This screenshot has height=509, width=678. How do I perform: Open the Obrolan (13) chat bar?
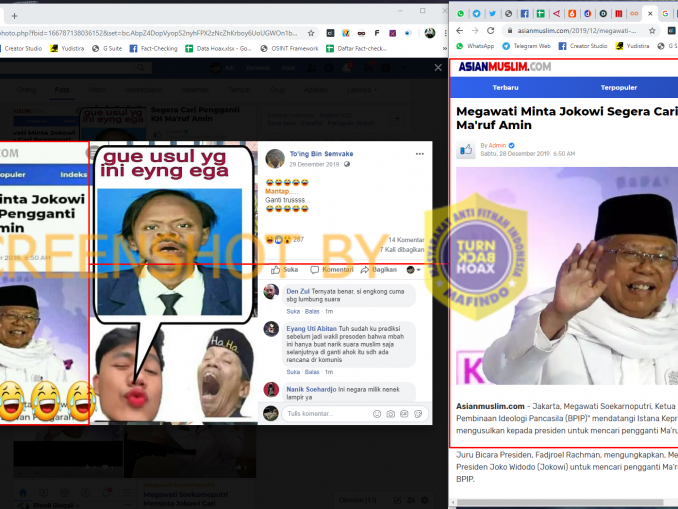coord(358,500)
